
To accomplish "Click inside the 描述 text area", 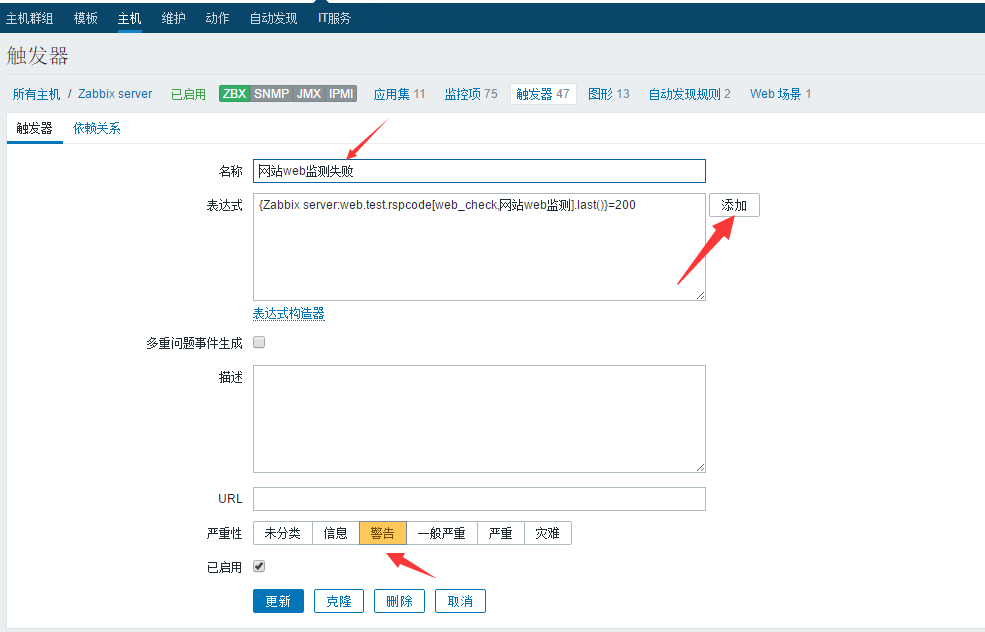I will pos(479,419).
